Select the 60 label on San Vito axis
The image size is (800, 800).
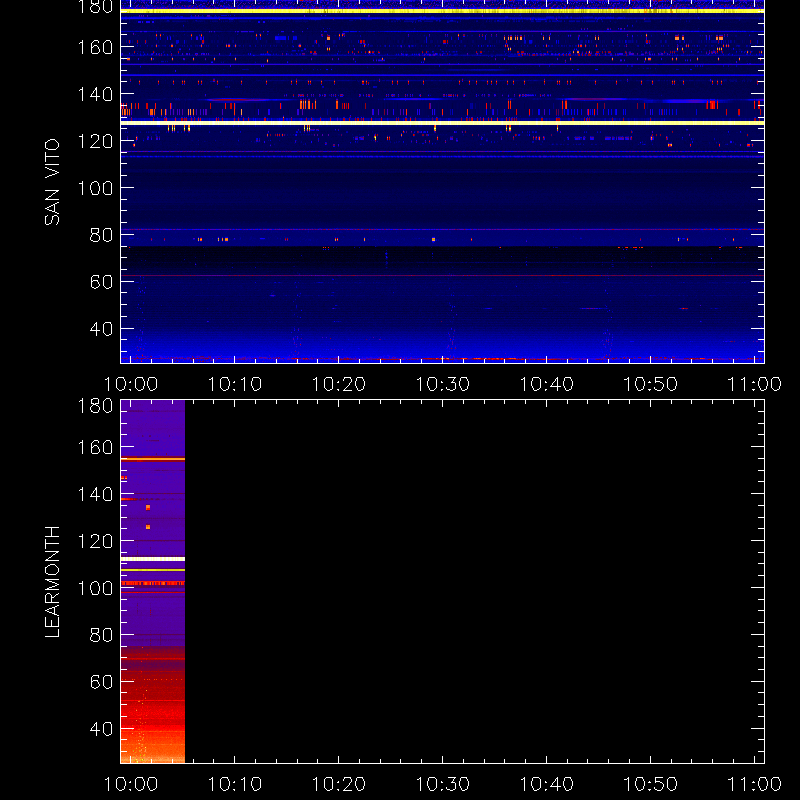102,282
